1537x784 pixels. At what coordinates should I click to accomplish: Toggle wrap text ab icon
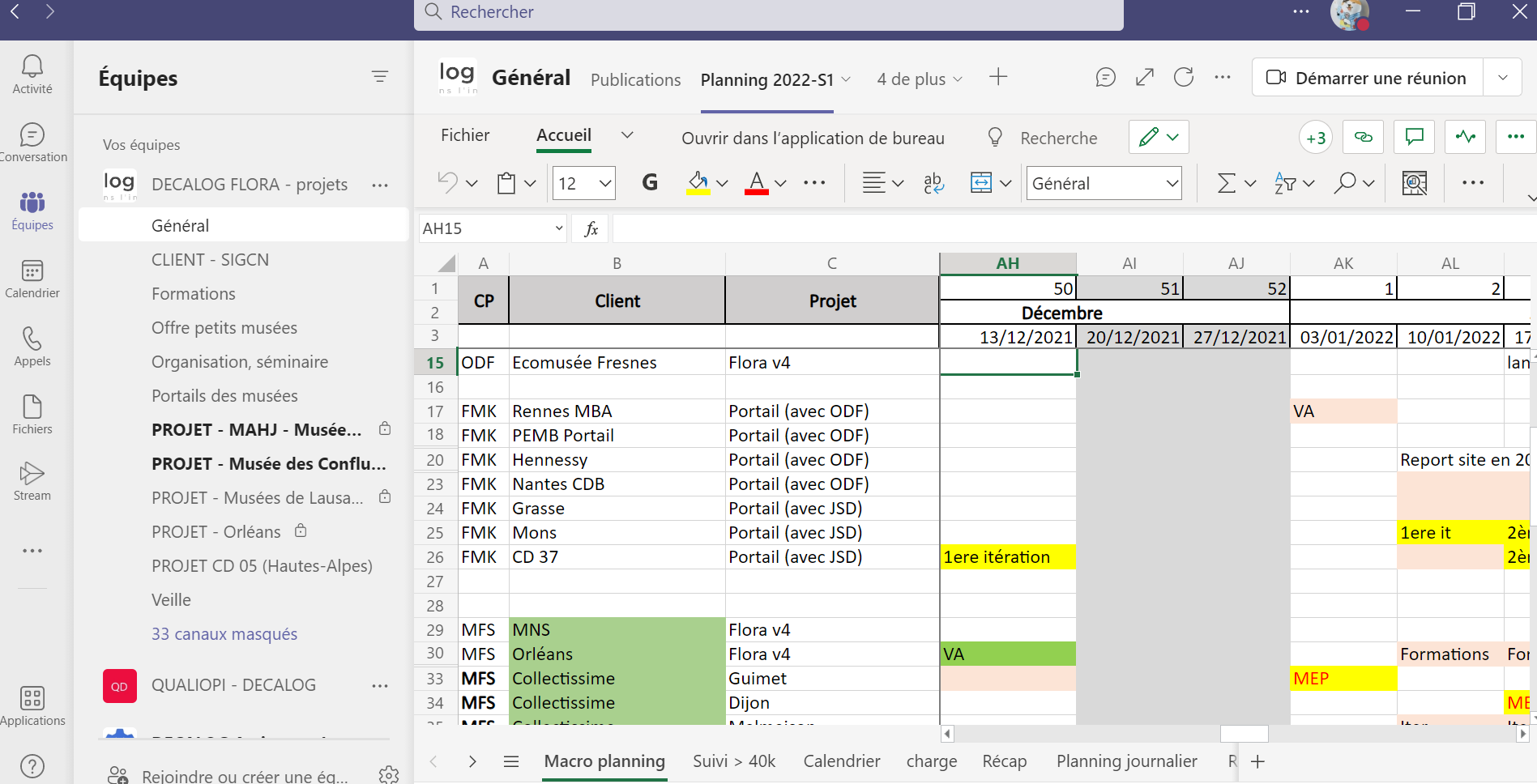pyautogui.click(x=934, y=183)
